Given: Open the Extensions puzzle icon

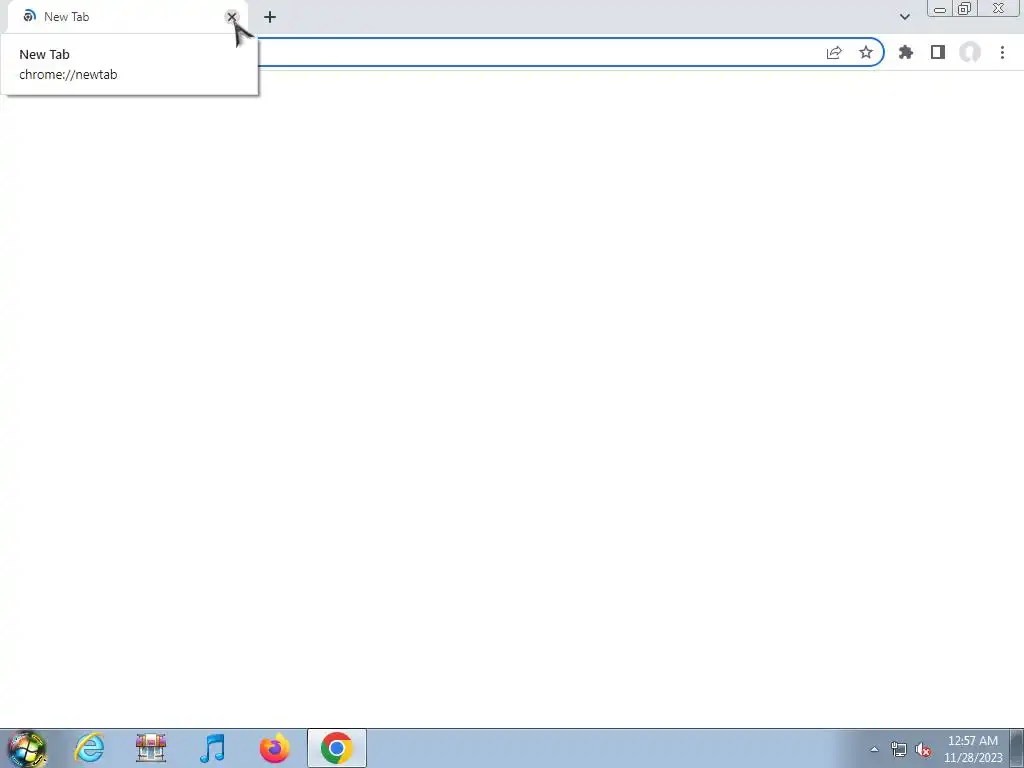Looking at the screenshot, I should [x=906, y=53].
